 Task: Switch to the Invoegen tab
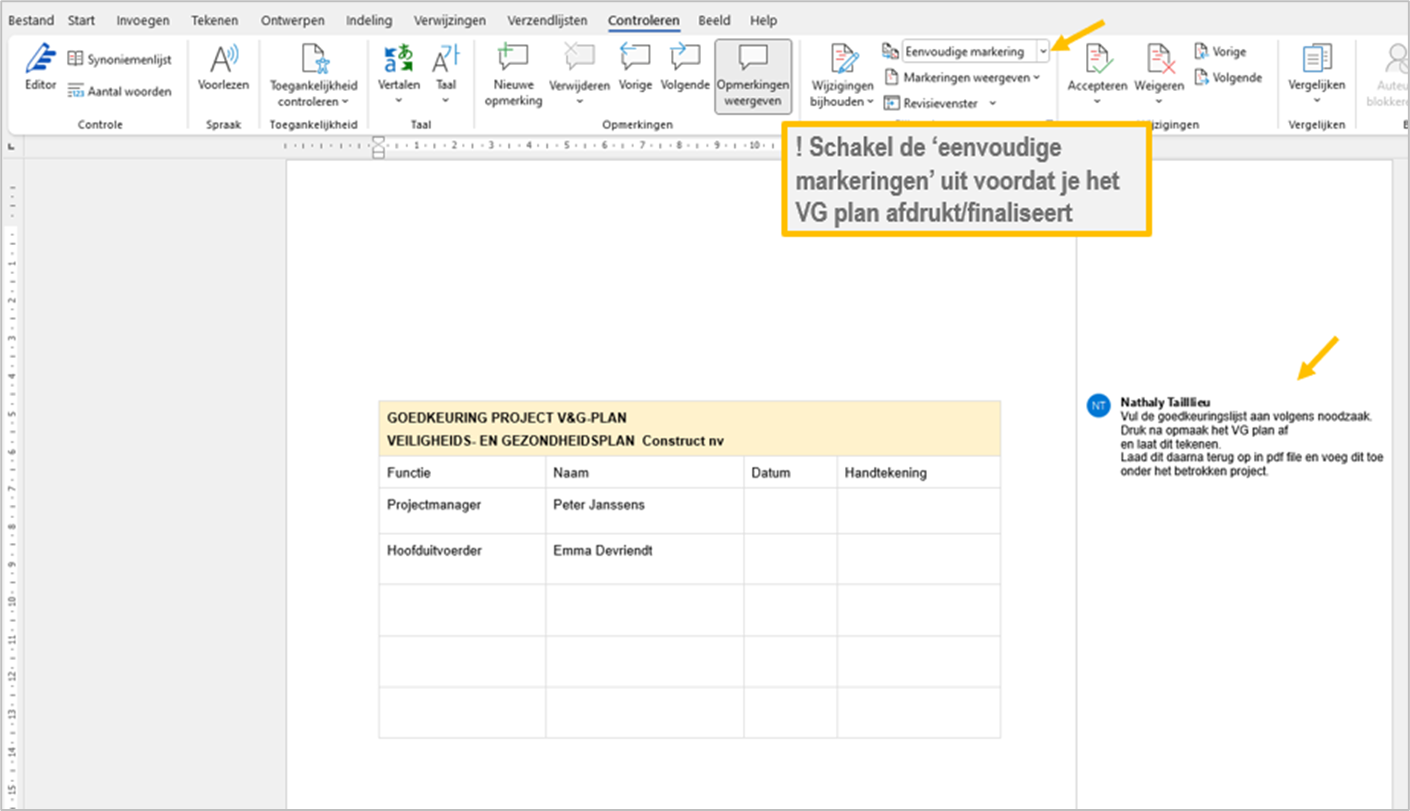(143, 20)
